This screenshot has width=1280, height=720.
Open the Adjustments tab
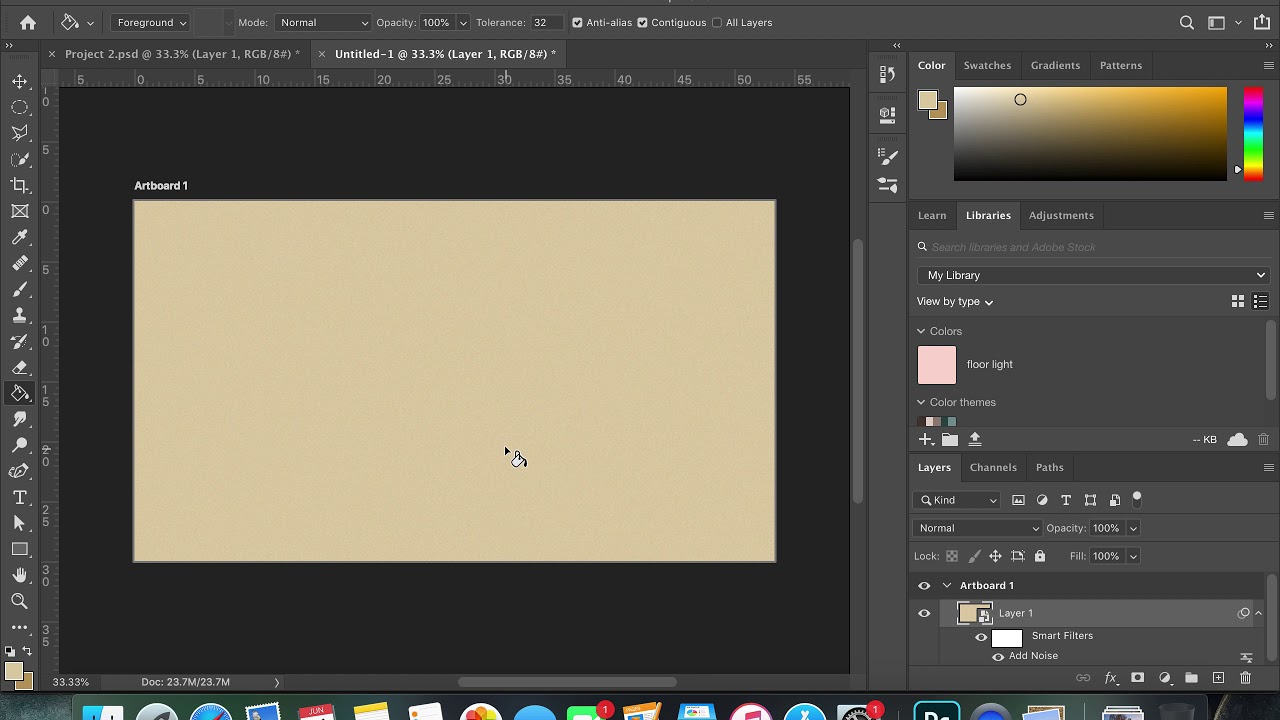pos(1061,215)
